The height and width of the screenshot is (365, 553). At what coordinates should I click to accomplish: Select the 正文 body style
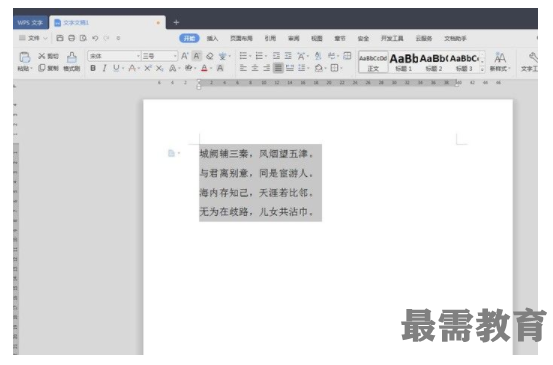tap(373, 62)
